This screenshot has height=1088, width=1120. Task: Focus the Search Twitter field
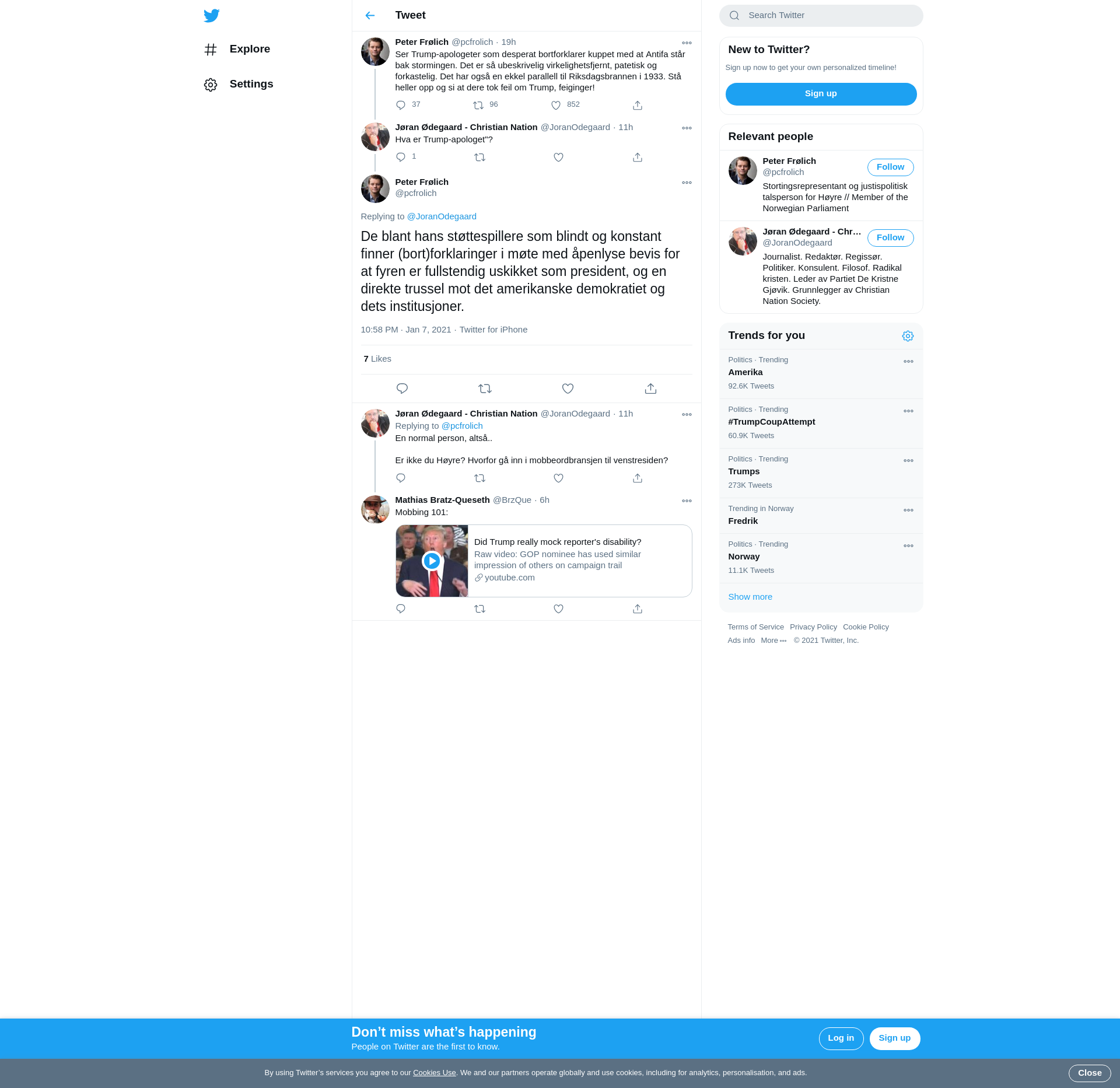tap(821, 16)
